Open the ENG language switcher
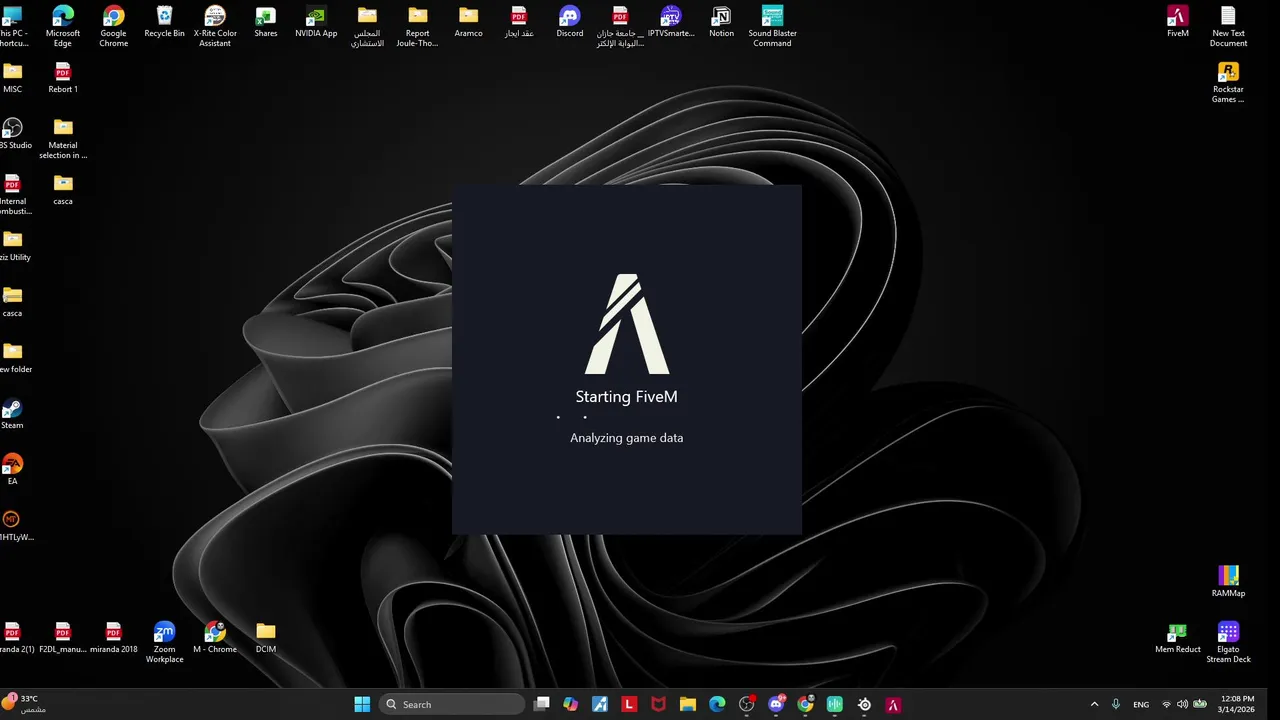The image size is (1280, 720). click(x=1141, y=704)
